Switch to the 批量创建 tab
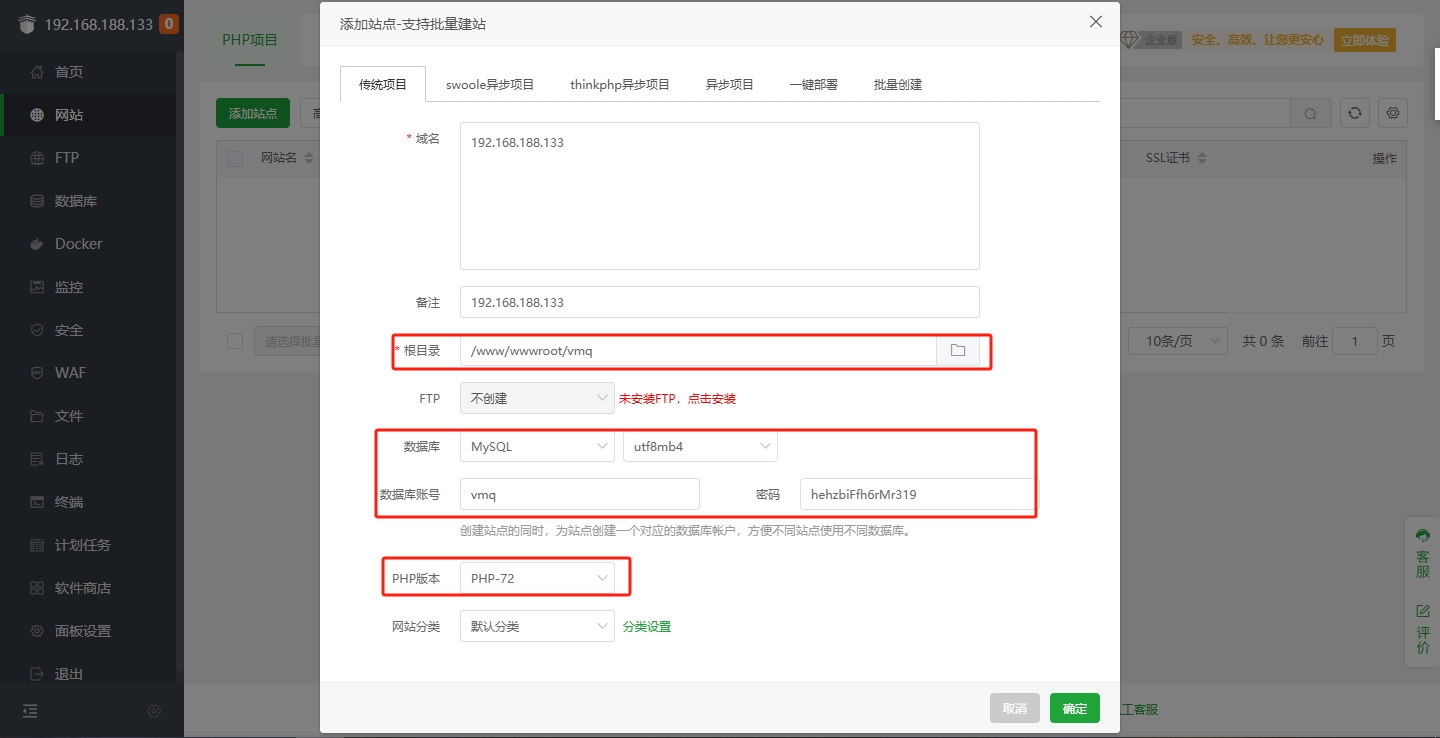1440x738 pixels. (896, 84)
